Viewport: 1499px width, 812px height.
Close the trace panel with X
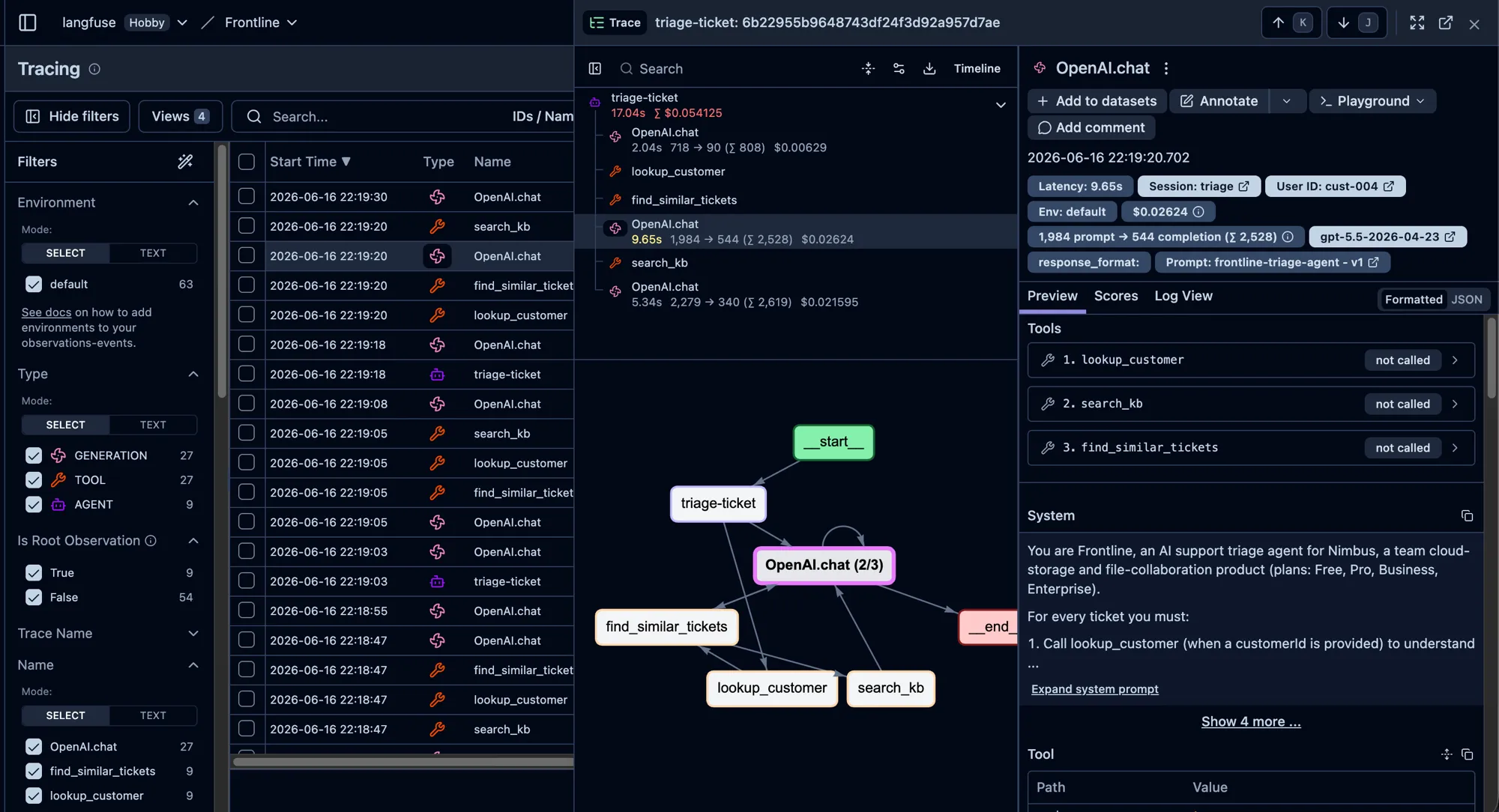1474,23
